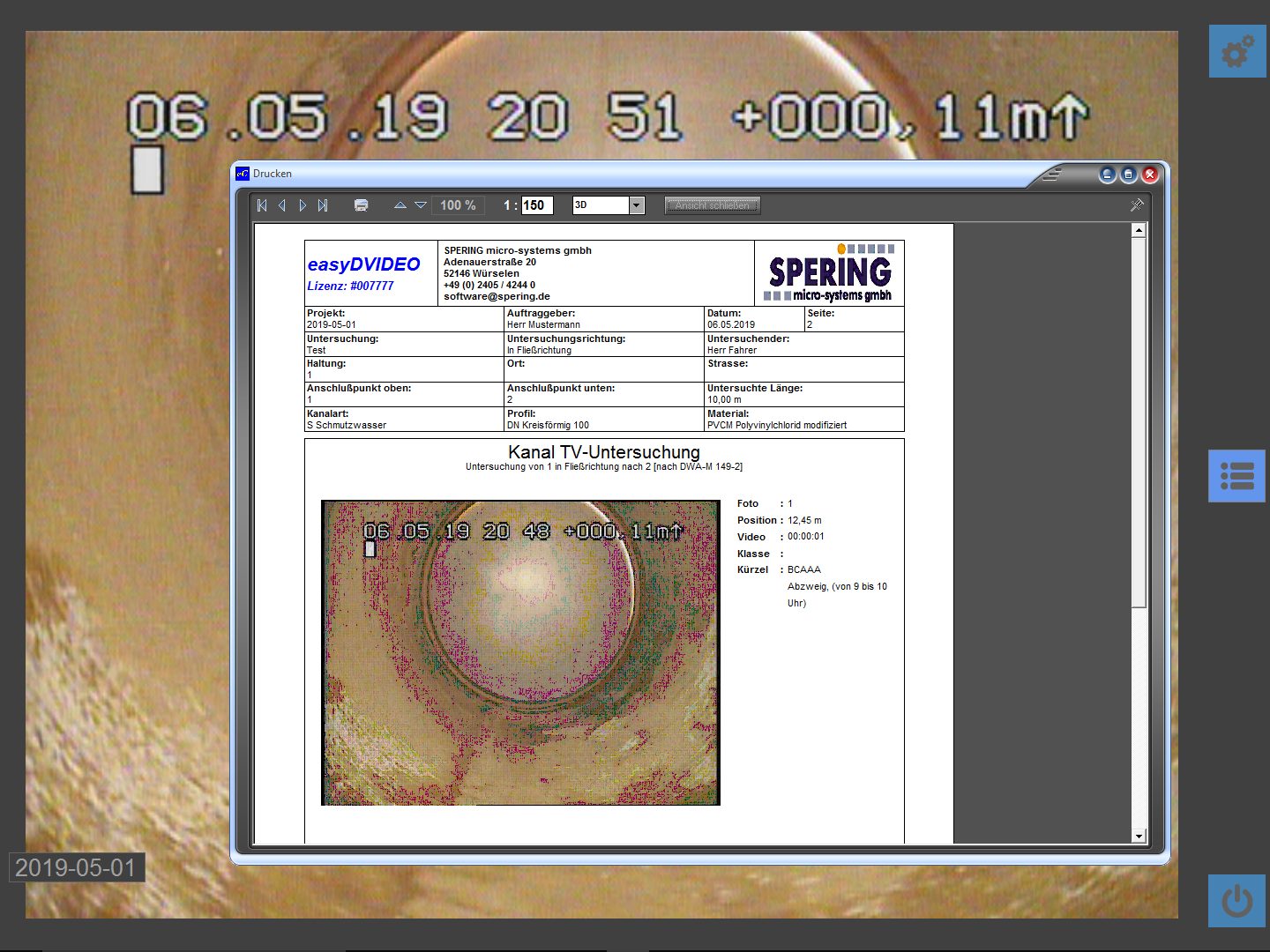Viewport: 1270px width, 952px height.
Task: Click the Drucken window app icon
Action: [x=243, y=174]
